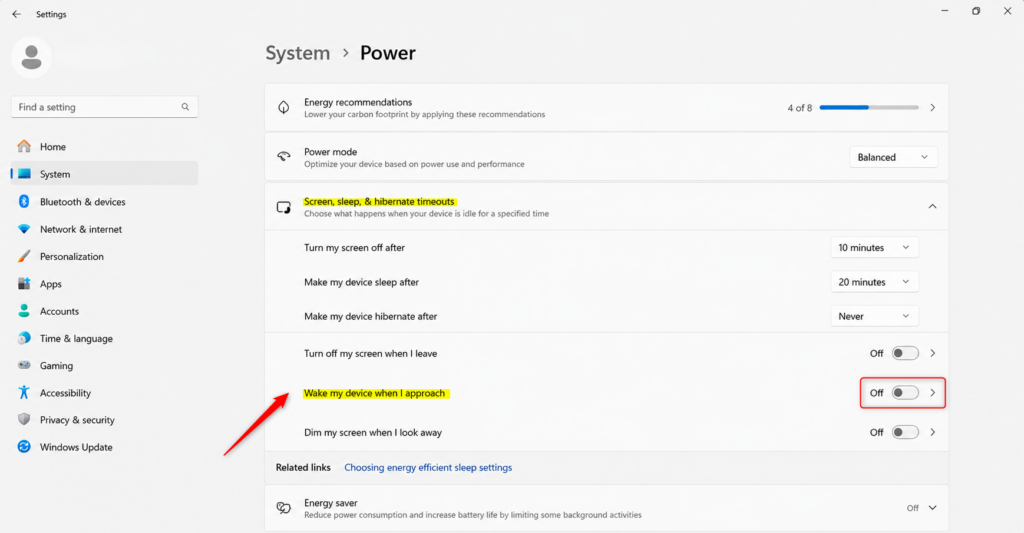
Task: Click the search magnifier icon
Action: (x=185, y=106)
